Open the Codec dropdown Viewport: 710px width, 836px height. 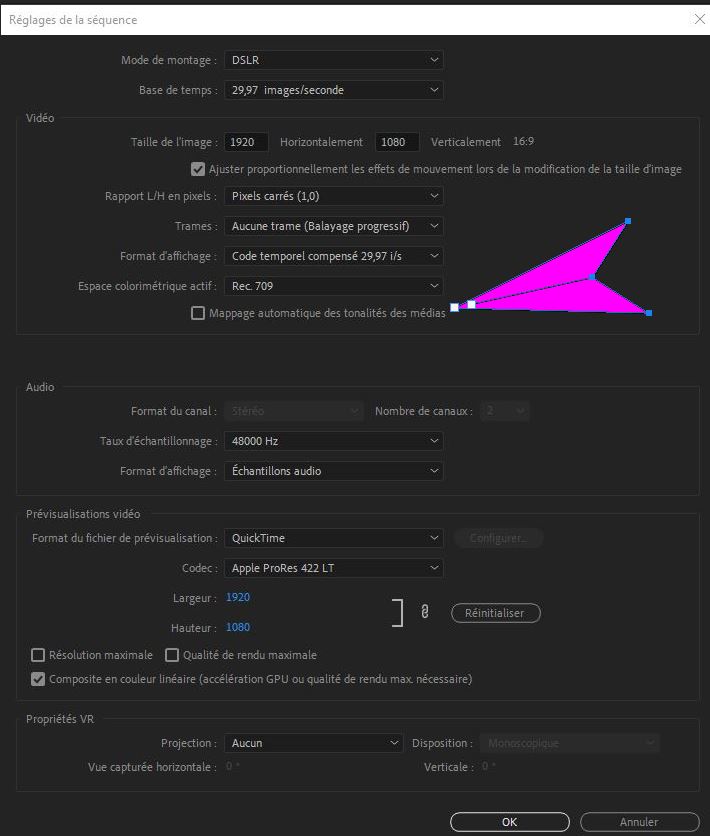coord(333,568)
